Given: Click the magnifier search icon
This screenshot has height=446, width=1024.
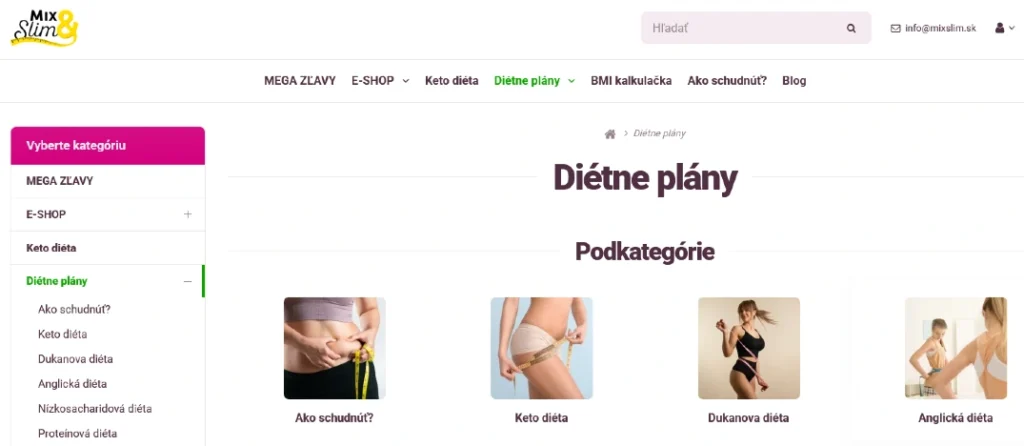Looking at the screenshot, I should tap(851, 28).
